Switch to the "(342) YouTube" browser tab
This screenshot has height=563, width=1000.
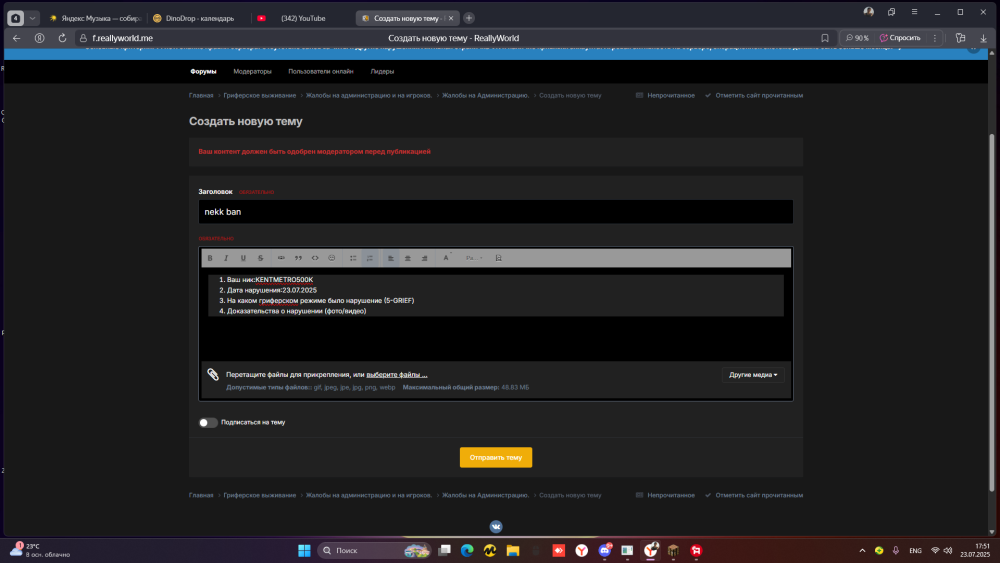pos(302,18)
